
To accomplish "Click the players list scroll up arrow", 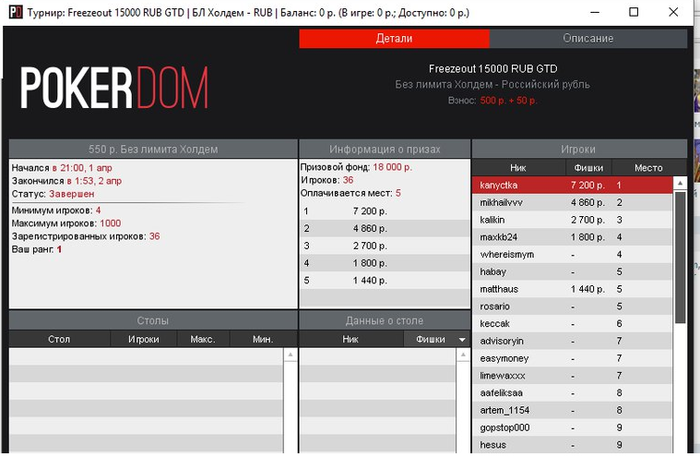I will click(680, 183).
